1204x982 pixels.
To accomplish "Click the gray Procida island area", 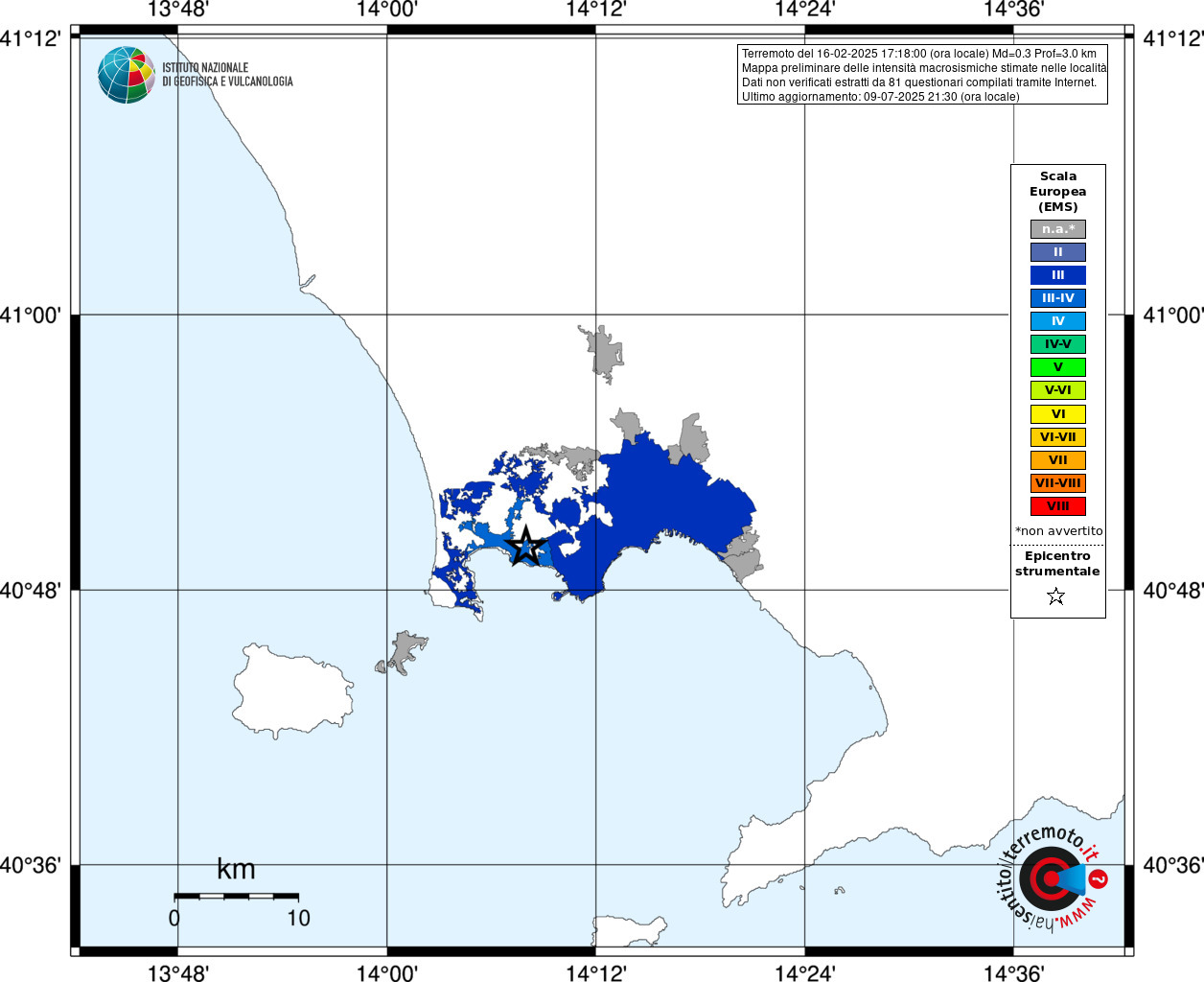I will tap(403, 652).
